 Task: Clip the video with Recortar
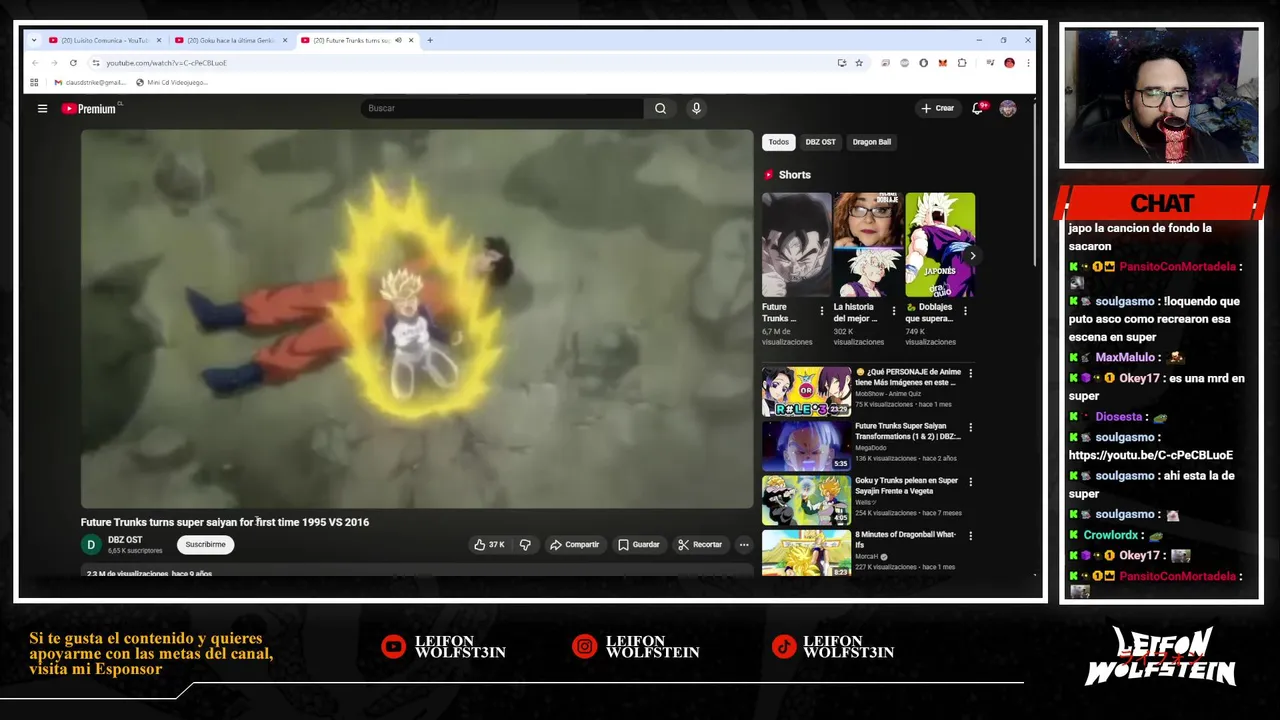click(x=699, y=545)
